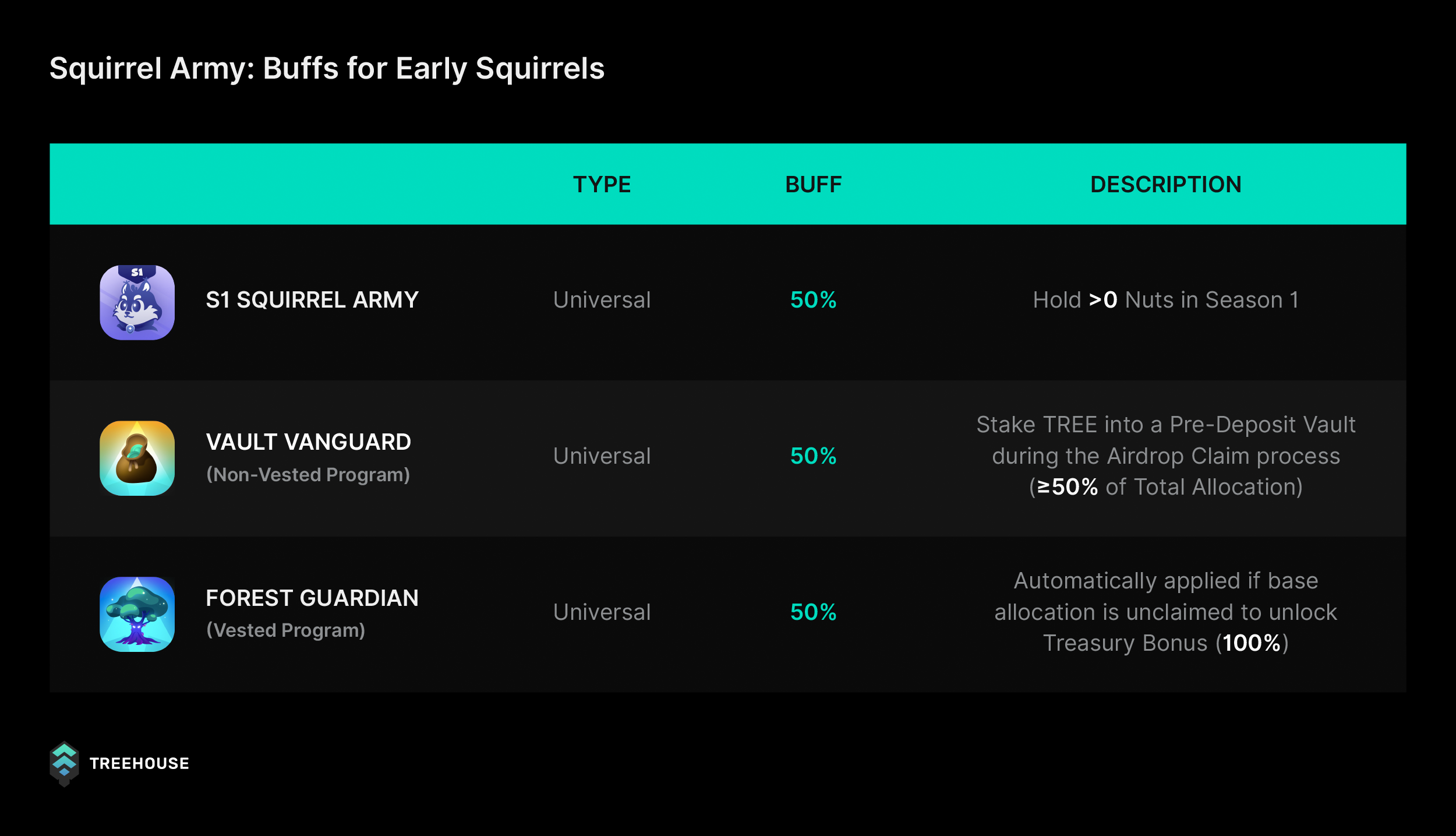Click the Squirrel Army Buffs heading
Viewport: 1456px width, 836px height.
point(327,69)
